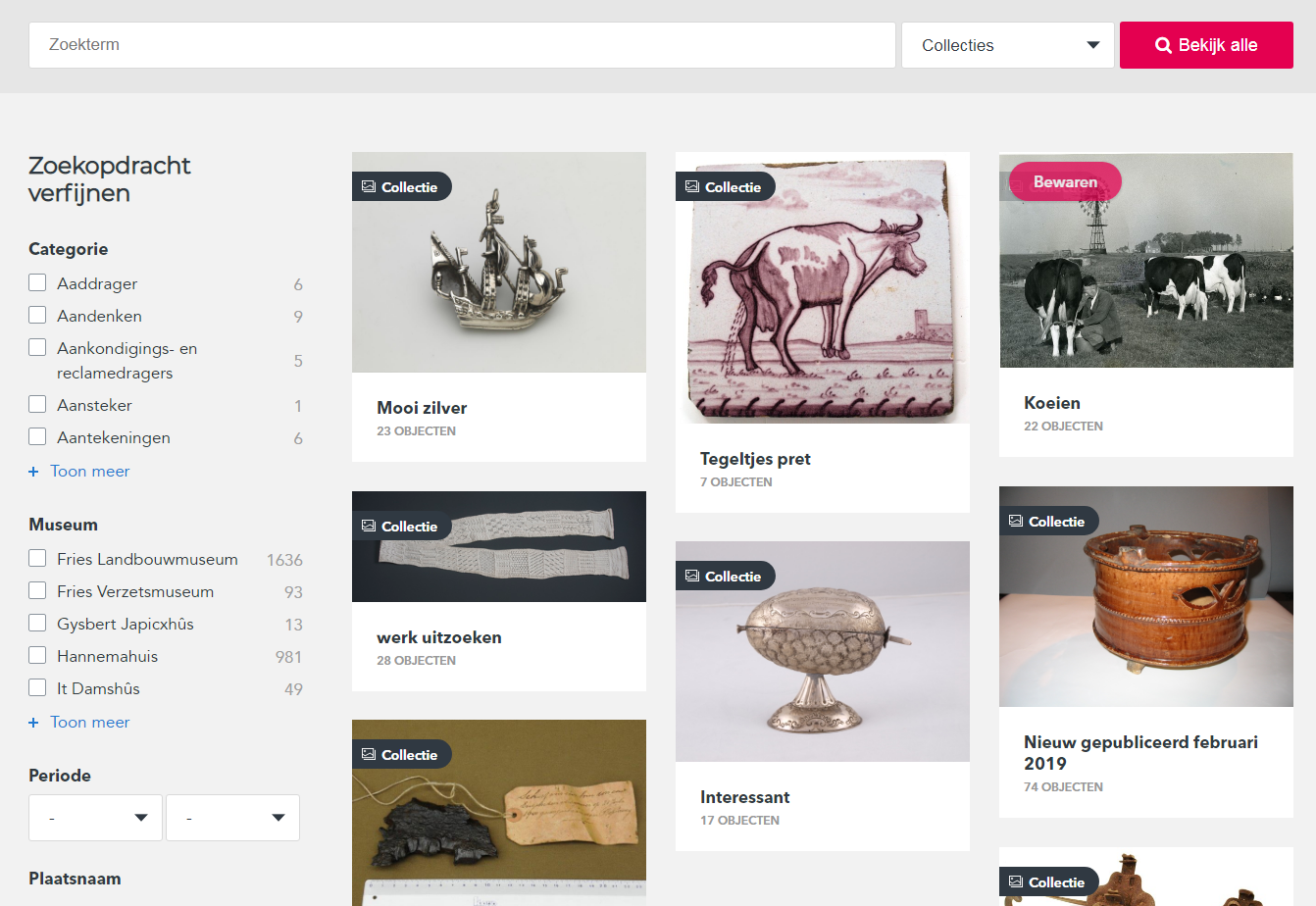Click the image icon on Mooi zilver badge
Viewport: 1316px width, 906px height.
pyautogui.click(x=369, y=186)
